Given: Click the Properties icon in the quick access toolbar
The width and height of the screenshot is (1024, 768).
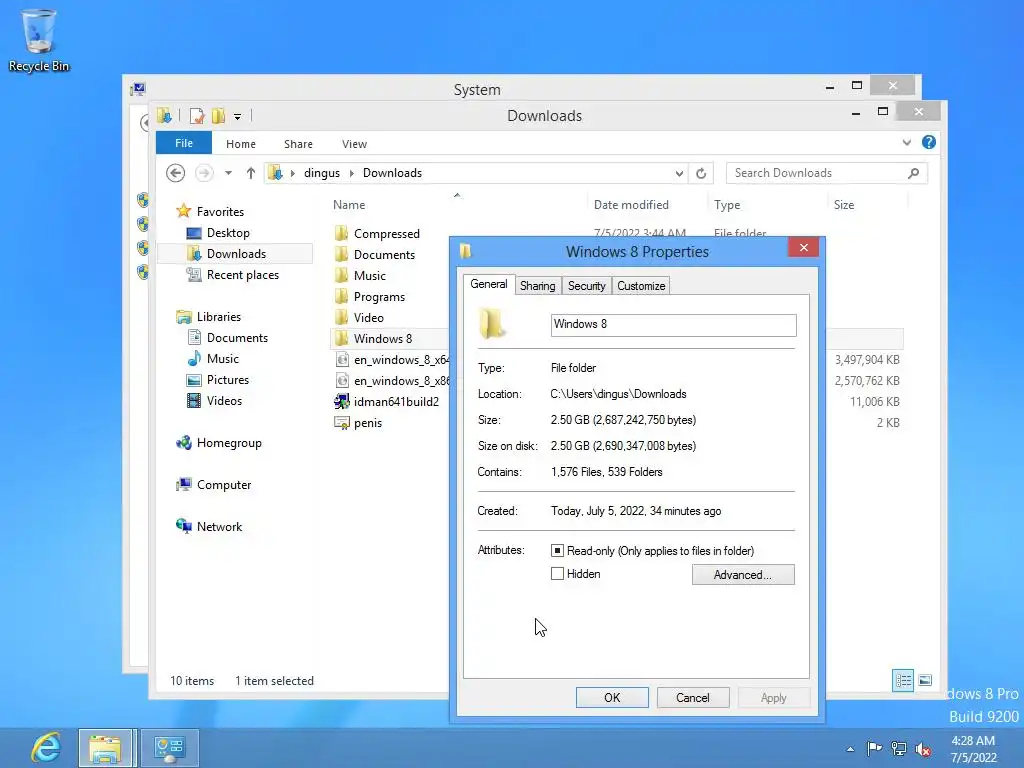Looking at the screenshot, I should point(197,116).
